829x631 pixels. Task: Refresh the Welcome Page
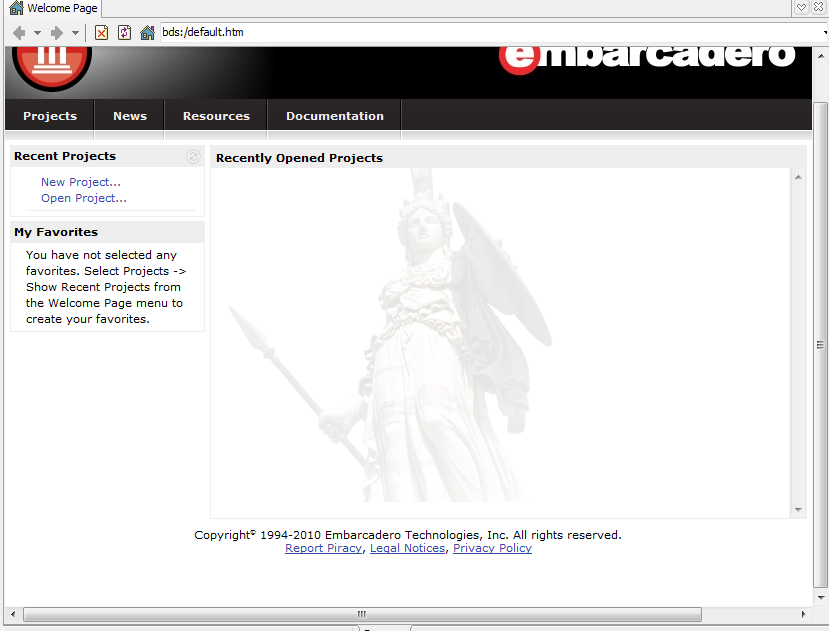tap(124, 33)
